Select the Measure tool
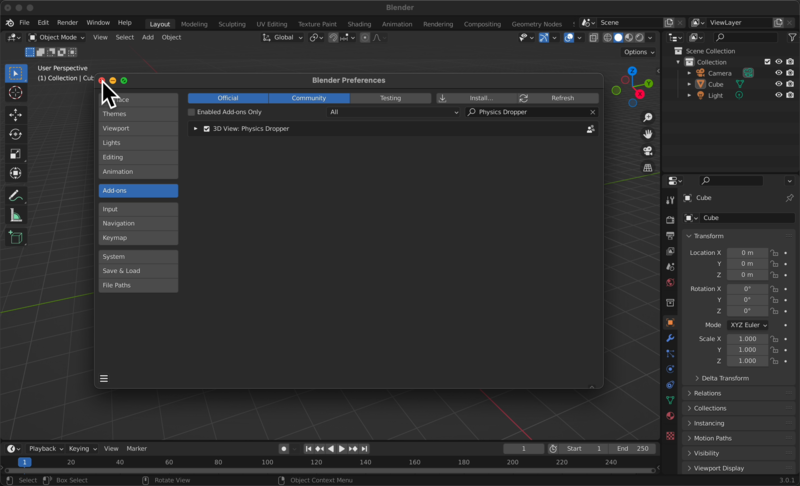 coord(16,216)
